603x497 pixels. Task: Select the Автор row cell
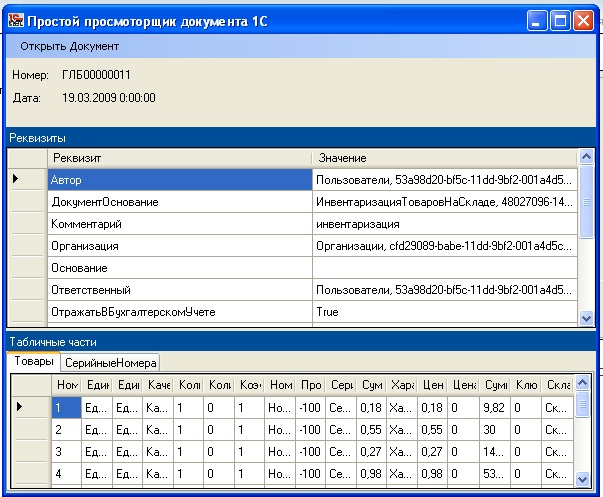click(x=180, y=180)
